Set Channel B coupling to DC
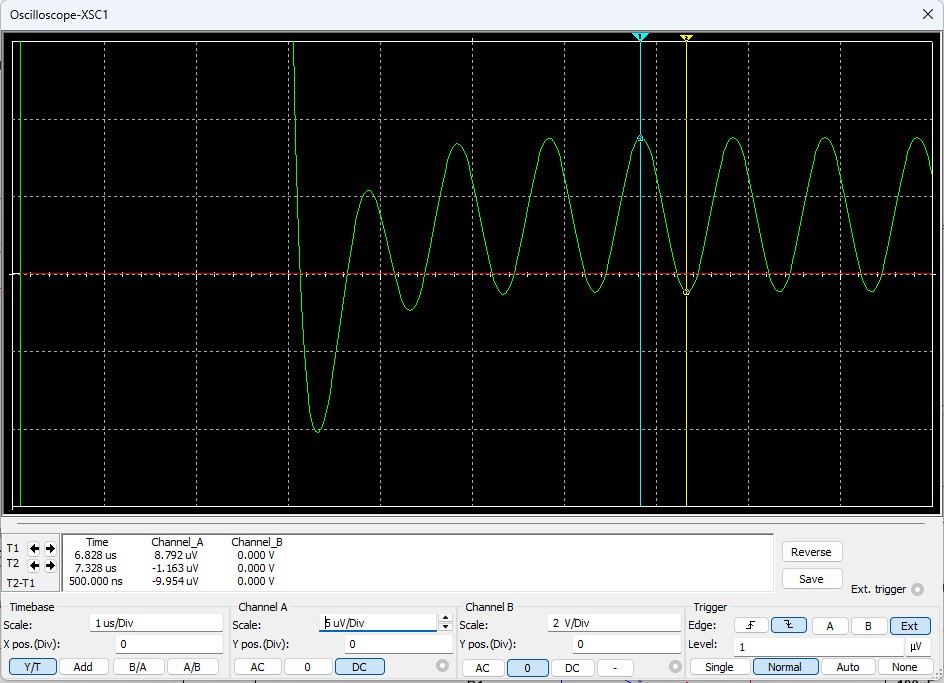 coord(572,668)
